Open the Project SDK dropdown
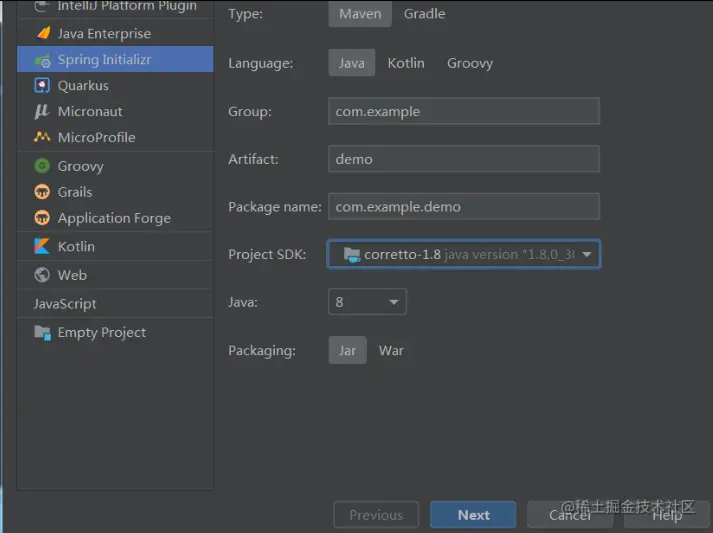 [464, 254]
